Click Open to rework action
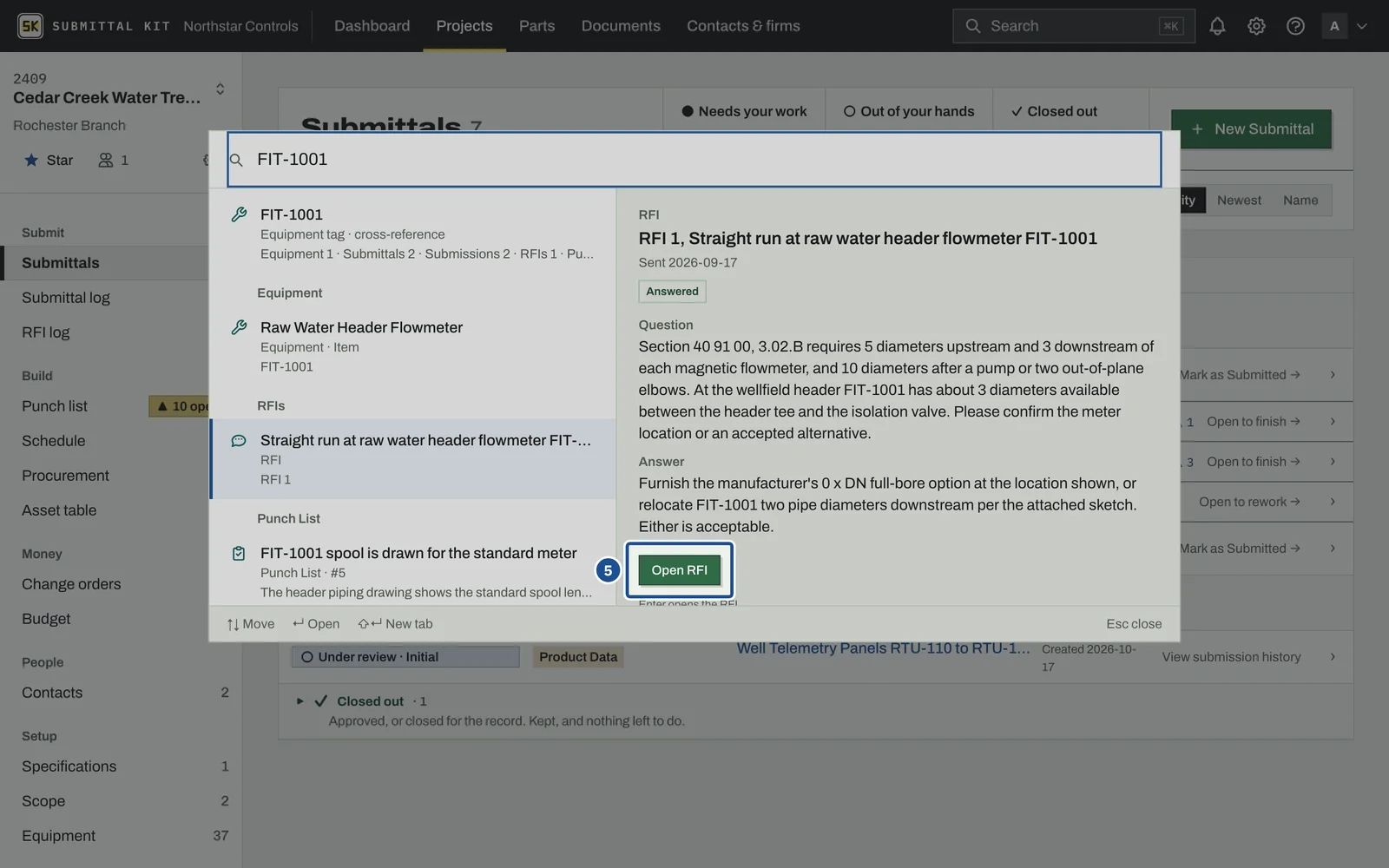 point(1249,502)
